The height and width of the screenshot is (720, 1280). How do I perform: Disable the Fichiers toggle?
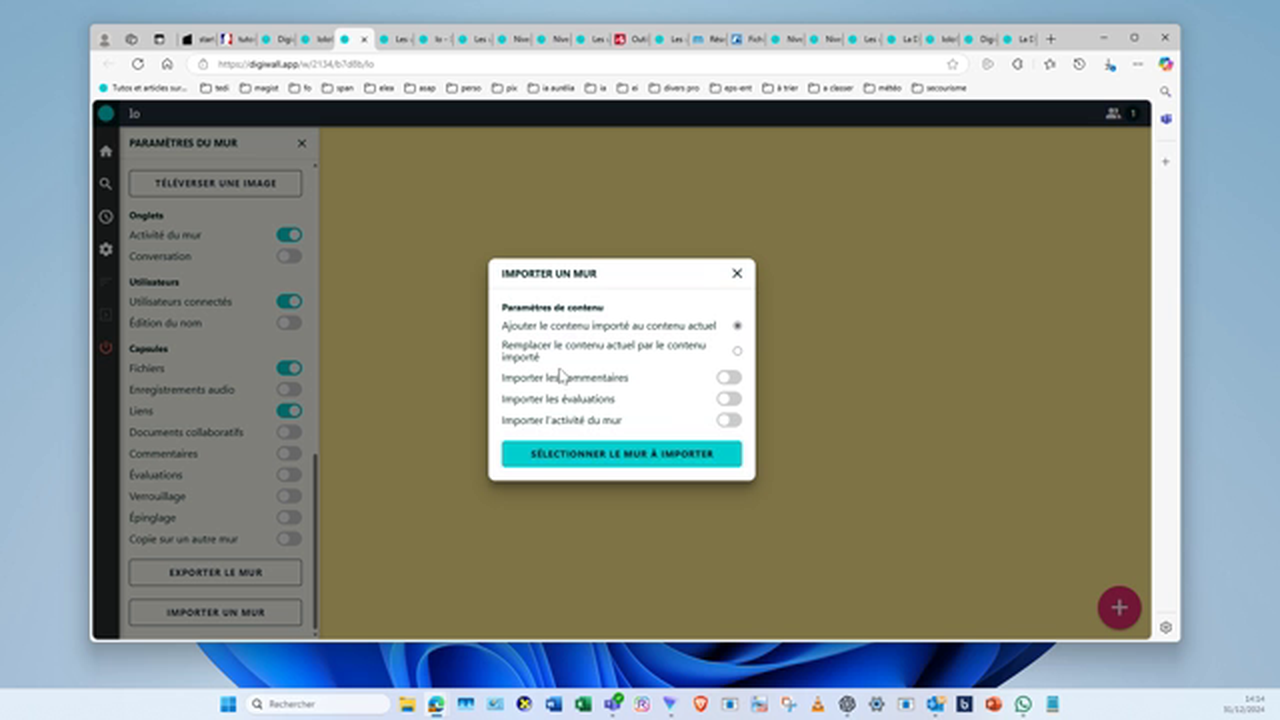coord(288,368)
